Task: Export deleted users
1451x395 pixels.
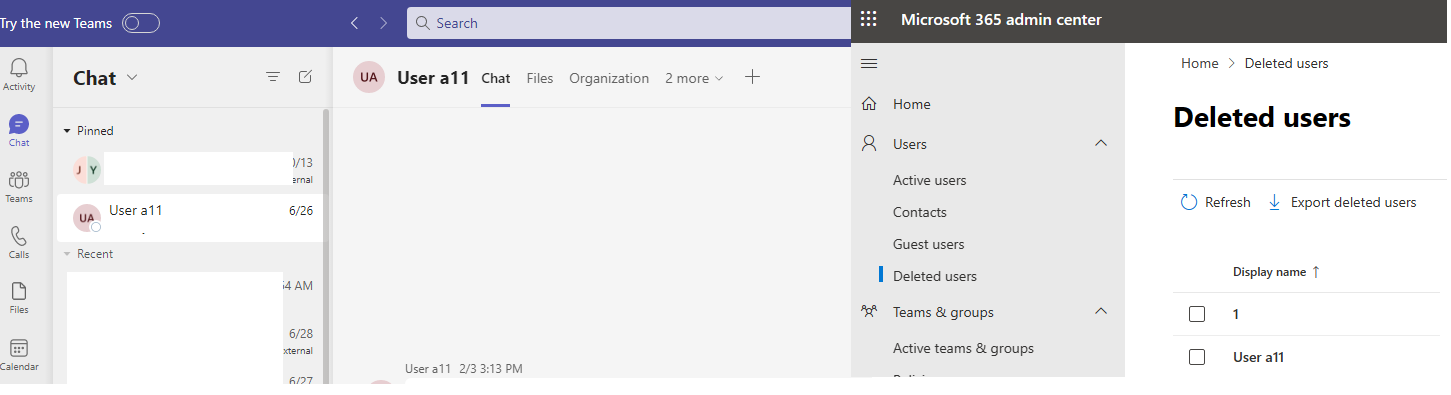Action: [x=1342, y=202]
